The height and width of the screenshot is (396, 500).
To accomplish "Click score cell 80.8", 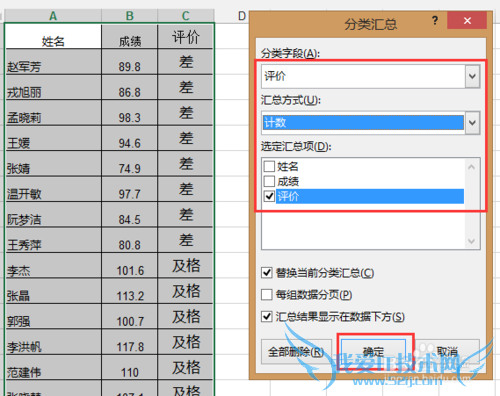I will pyautogui.click(x=130, y=240).
